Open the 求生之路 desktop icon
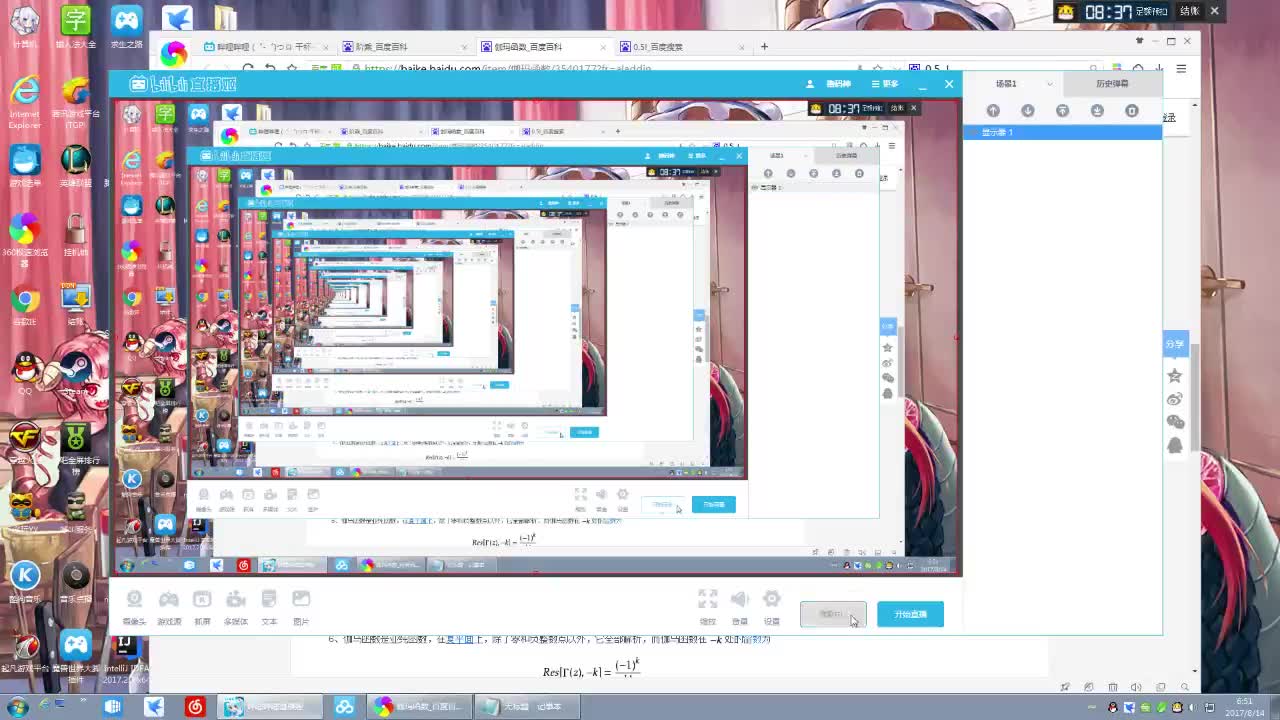 point(126,27)
